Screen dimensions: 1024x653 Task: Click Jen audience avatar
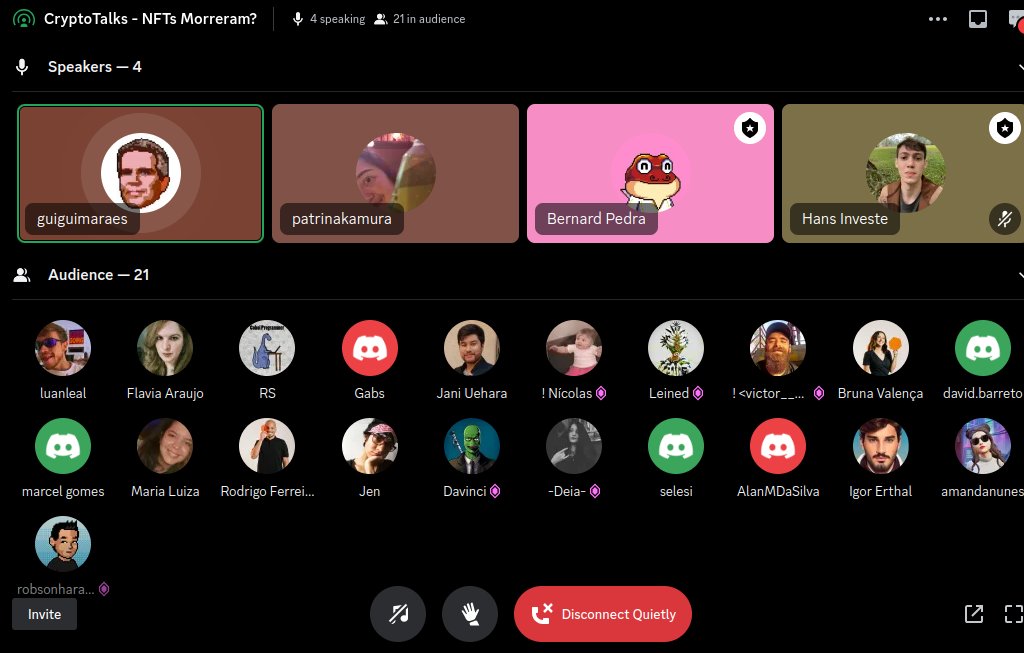coord(370,446)
